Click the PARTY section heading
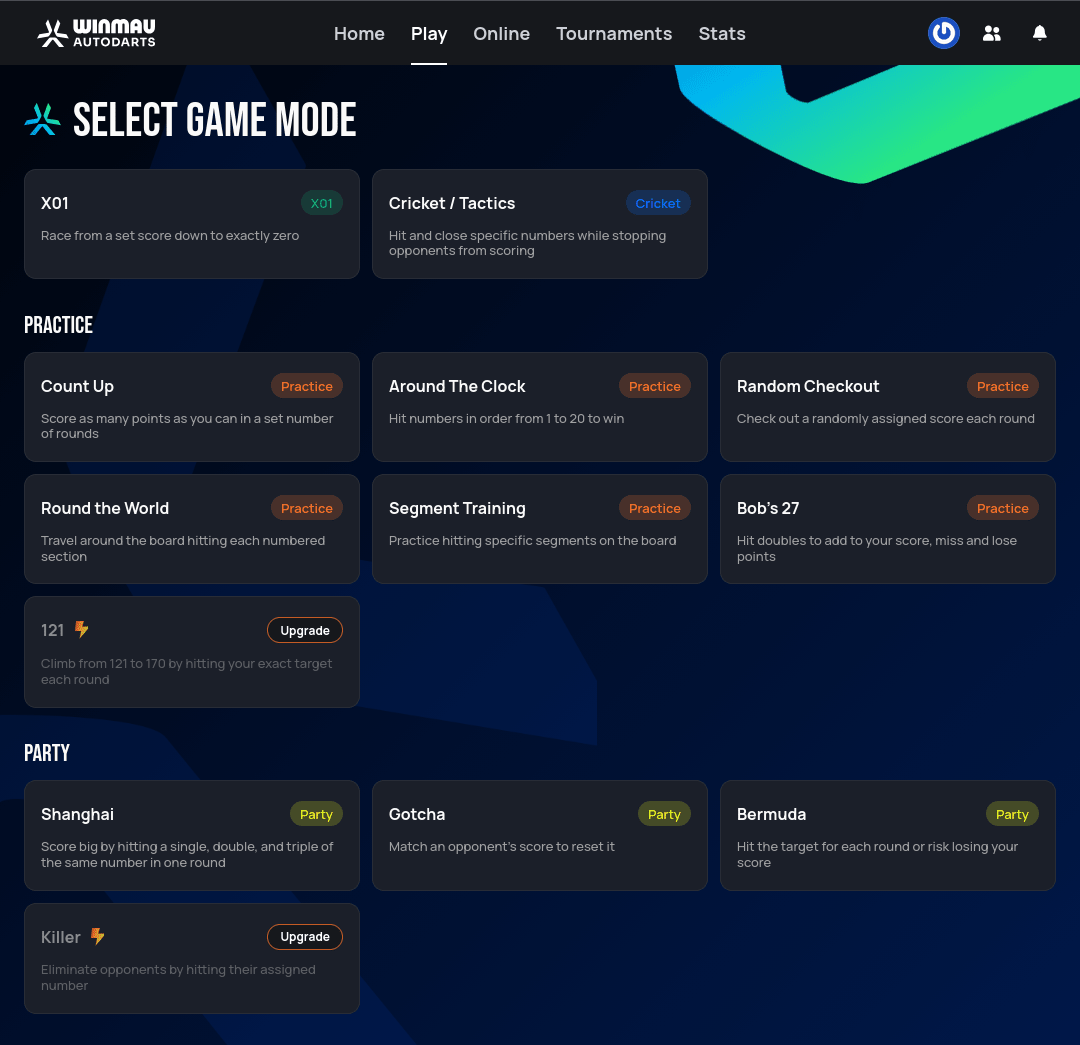The width and height of the screenshot is (1080, 1045). 47,753
